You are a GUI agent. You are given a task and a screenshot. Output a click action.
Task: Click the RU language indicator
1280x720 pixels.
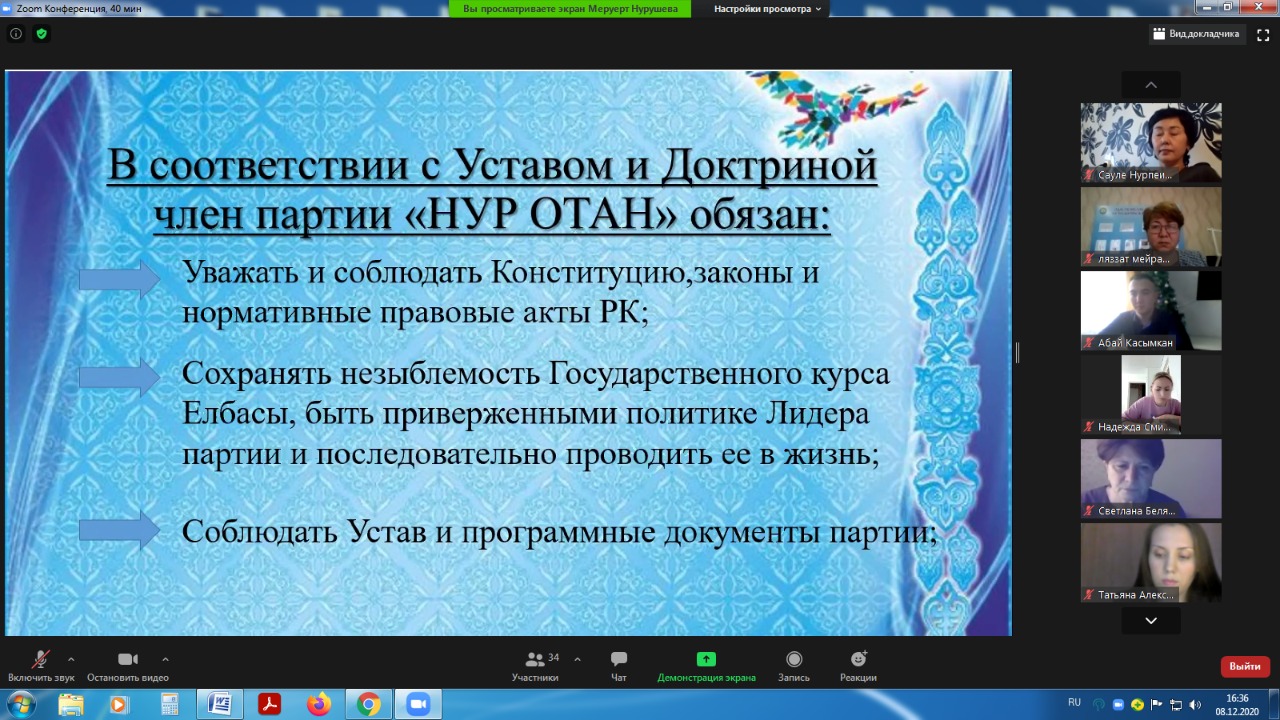pos(1074,703)
